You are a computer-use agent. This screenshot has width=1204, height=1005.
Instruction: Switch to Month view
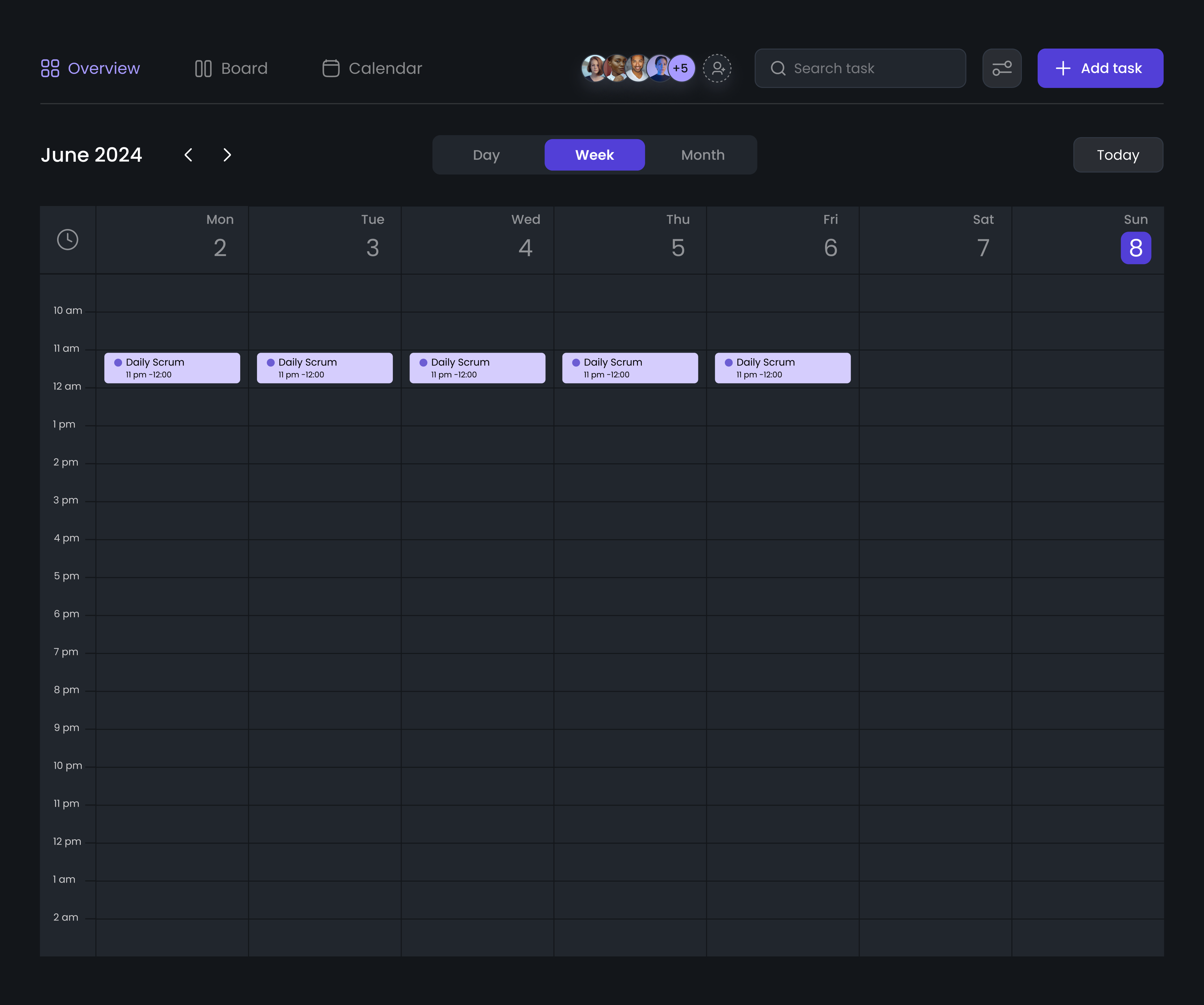click(702, 155)
